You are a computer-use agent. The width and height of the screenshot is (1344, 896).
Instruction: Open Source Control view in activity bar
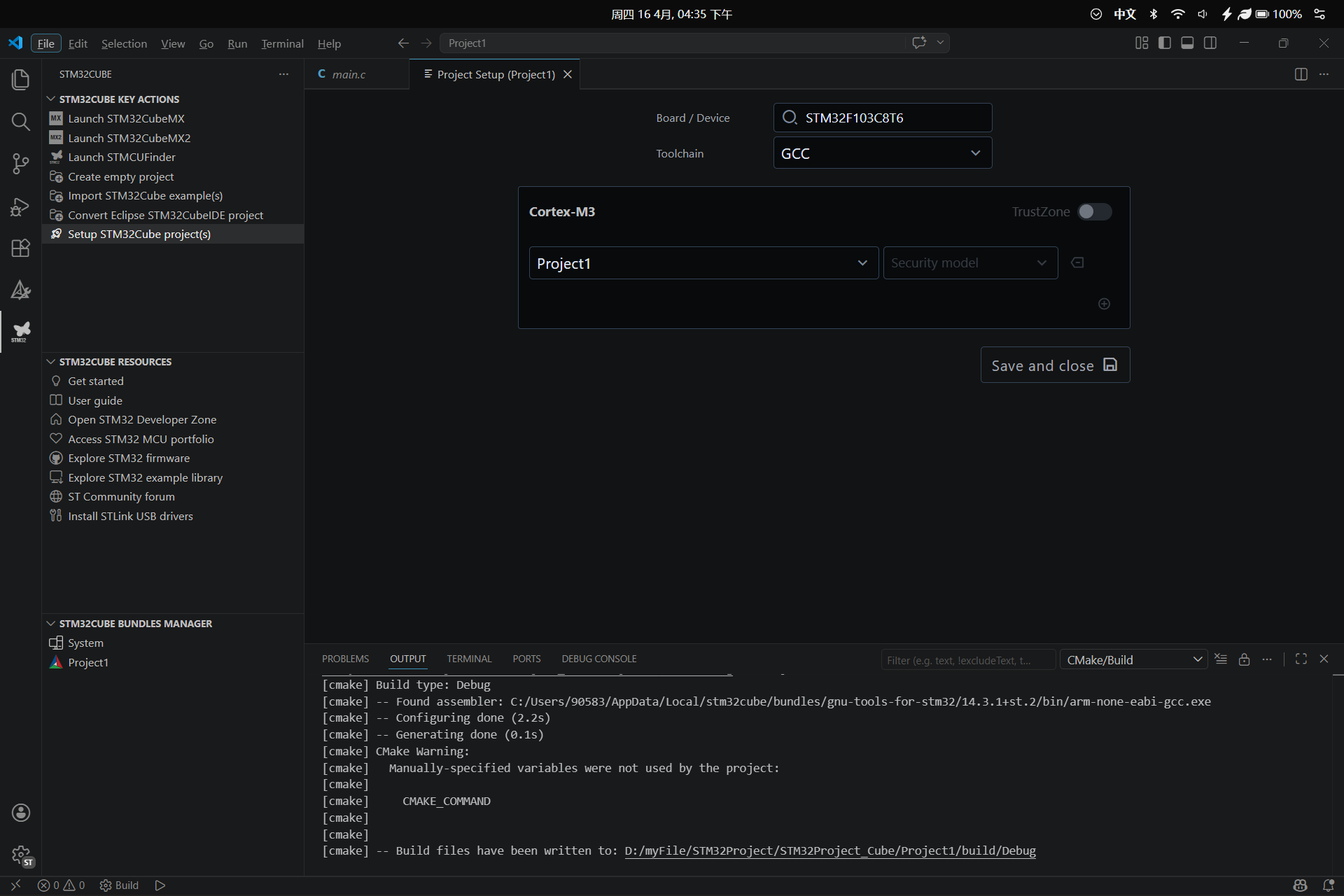[x=20, y=164]
